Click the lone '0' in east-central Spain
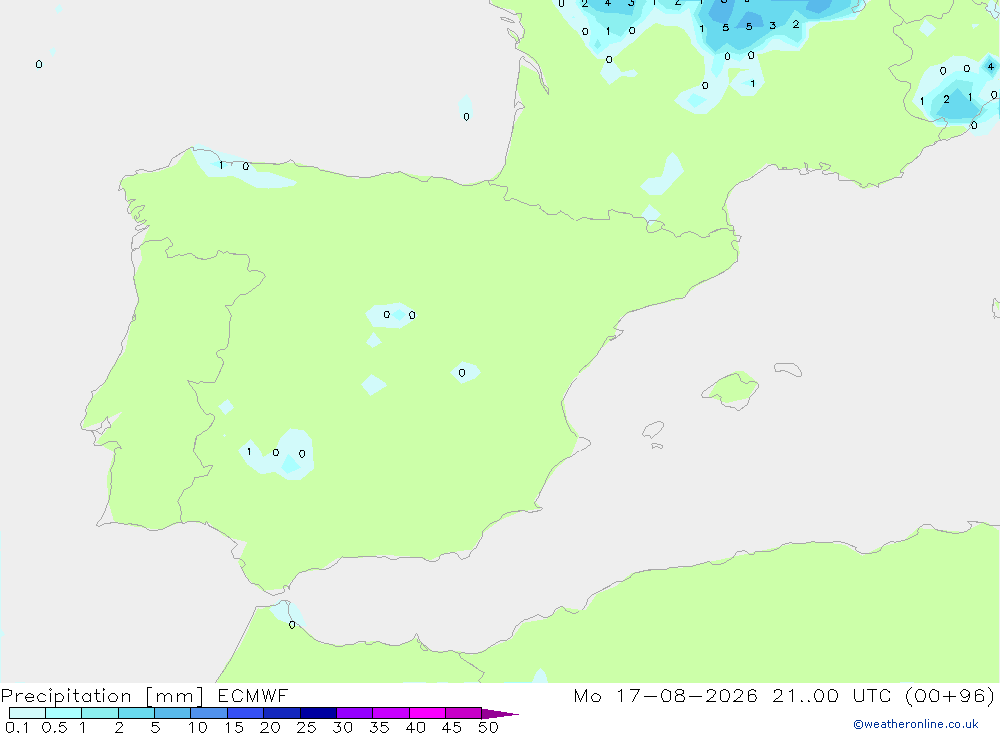Screen dimensions: 1000x733 [462, 373]
